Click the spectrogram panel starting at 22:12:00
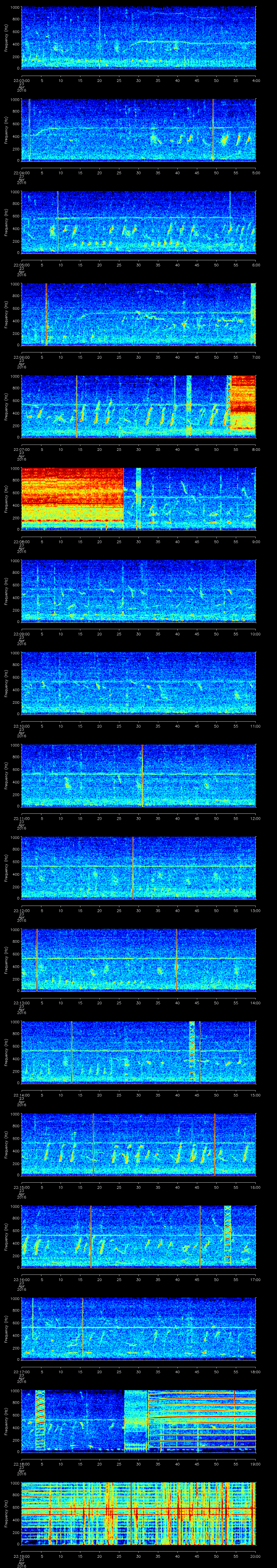Image resolution: width=277 pixels, height=1568 pixels. (x=139, y=868)
